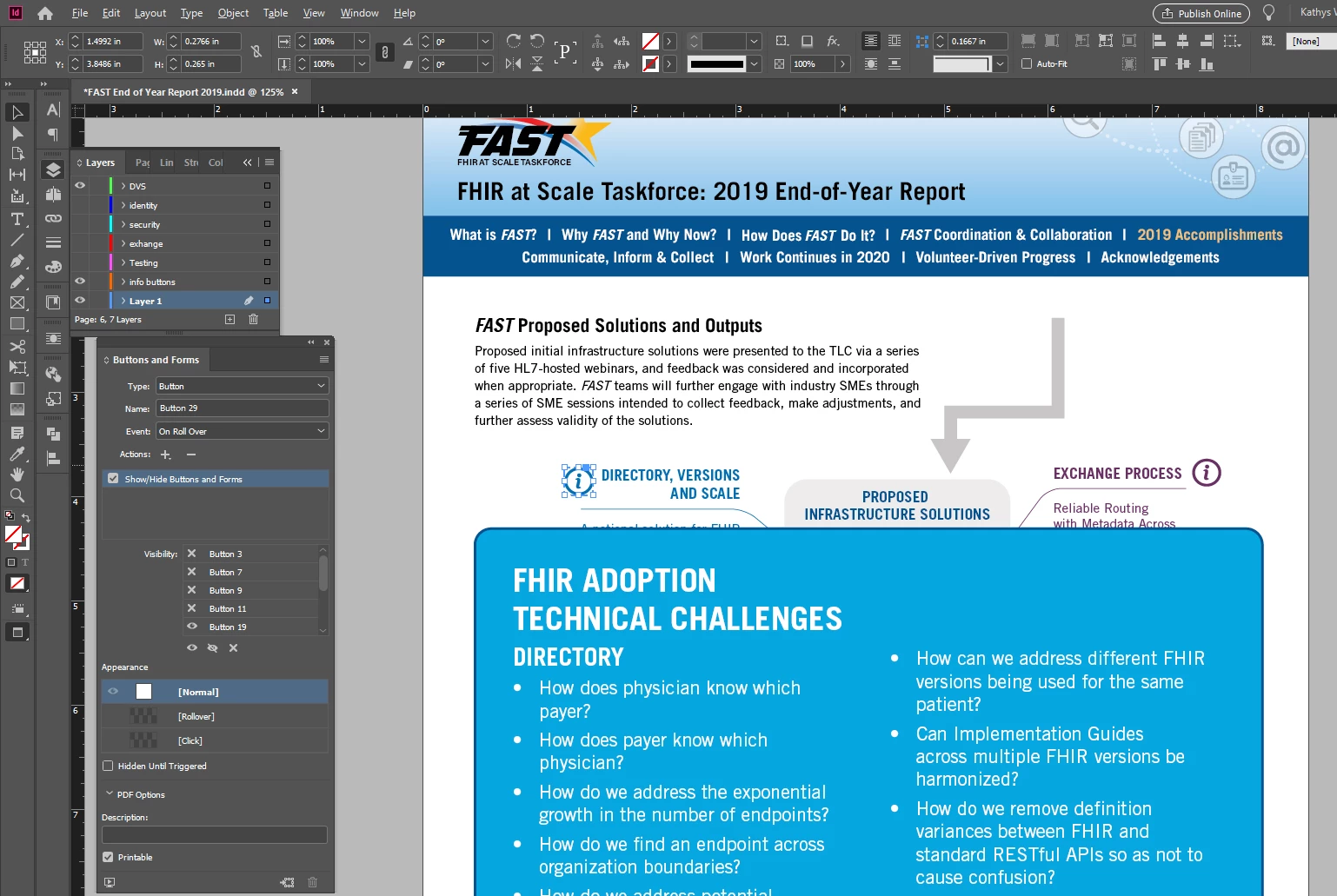The height and width of the screenshot is (896, 1337).
Task: Delete selected layer with trash icon
Action: [x=254, y=319]
